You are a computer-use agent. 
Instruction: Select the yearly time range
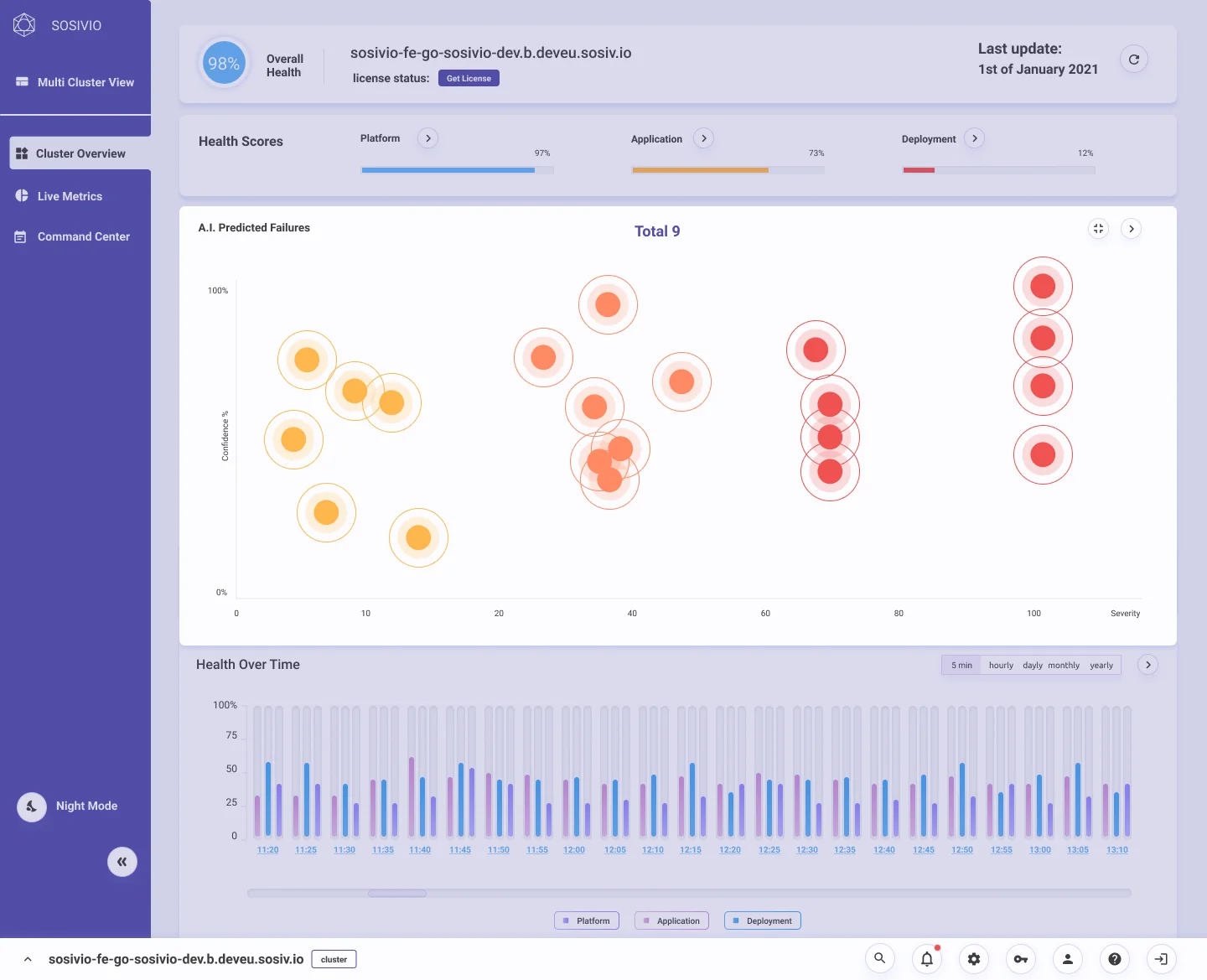click(1101, 666)
